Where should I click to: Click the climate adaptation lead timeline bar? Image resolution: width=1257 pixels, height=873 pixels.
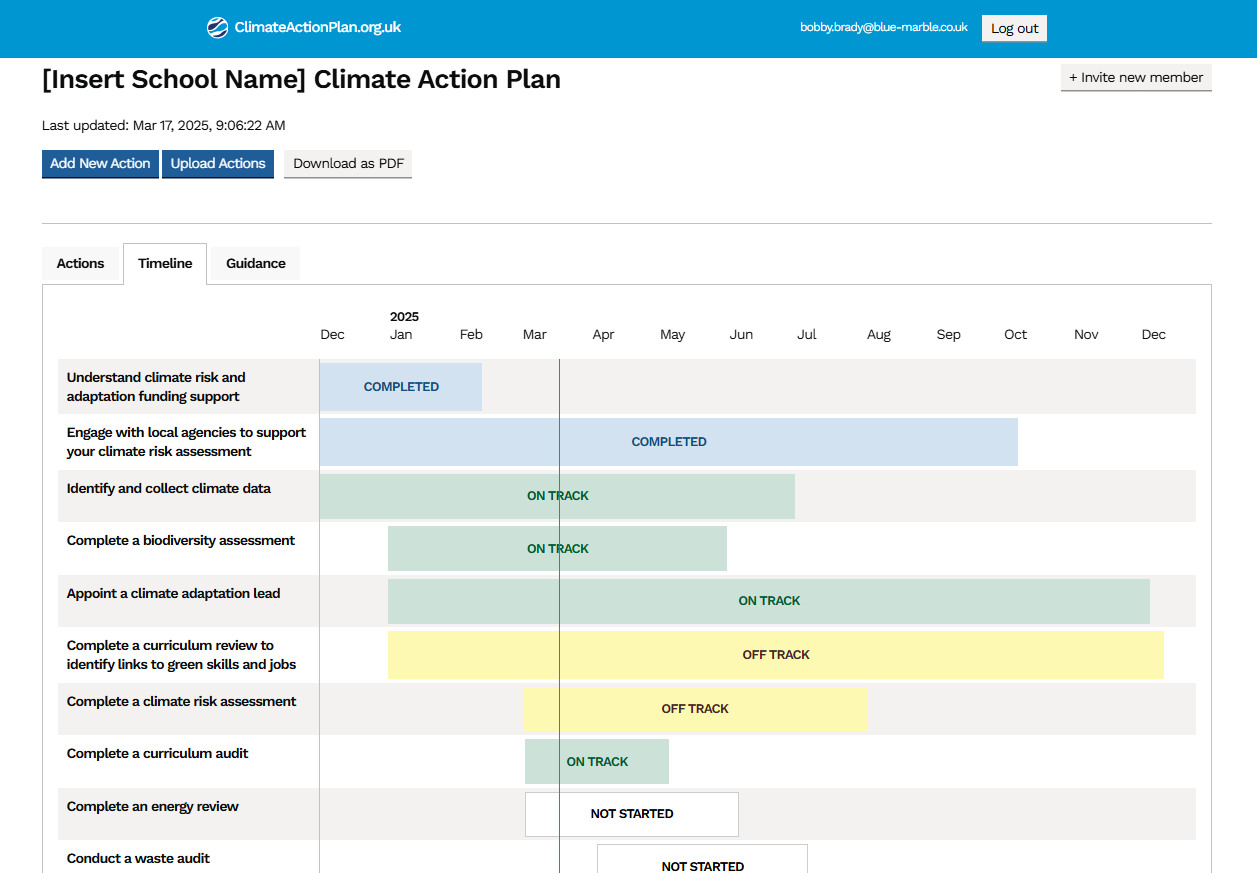[768, 601]
